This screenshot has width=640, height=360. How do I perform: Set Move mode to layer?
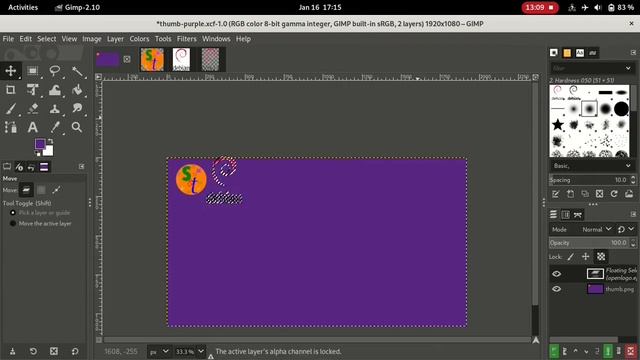(x=26, y=190)
